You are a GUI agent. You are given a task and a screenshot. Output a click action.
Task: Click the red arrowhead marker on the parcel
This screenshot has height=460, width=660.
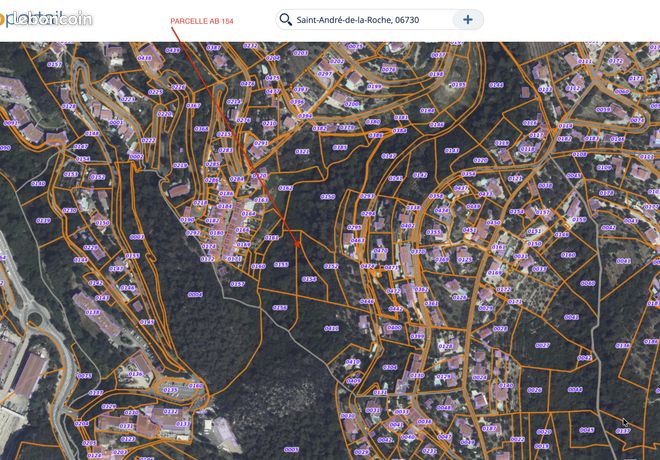(x=298, y=244)
